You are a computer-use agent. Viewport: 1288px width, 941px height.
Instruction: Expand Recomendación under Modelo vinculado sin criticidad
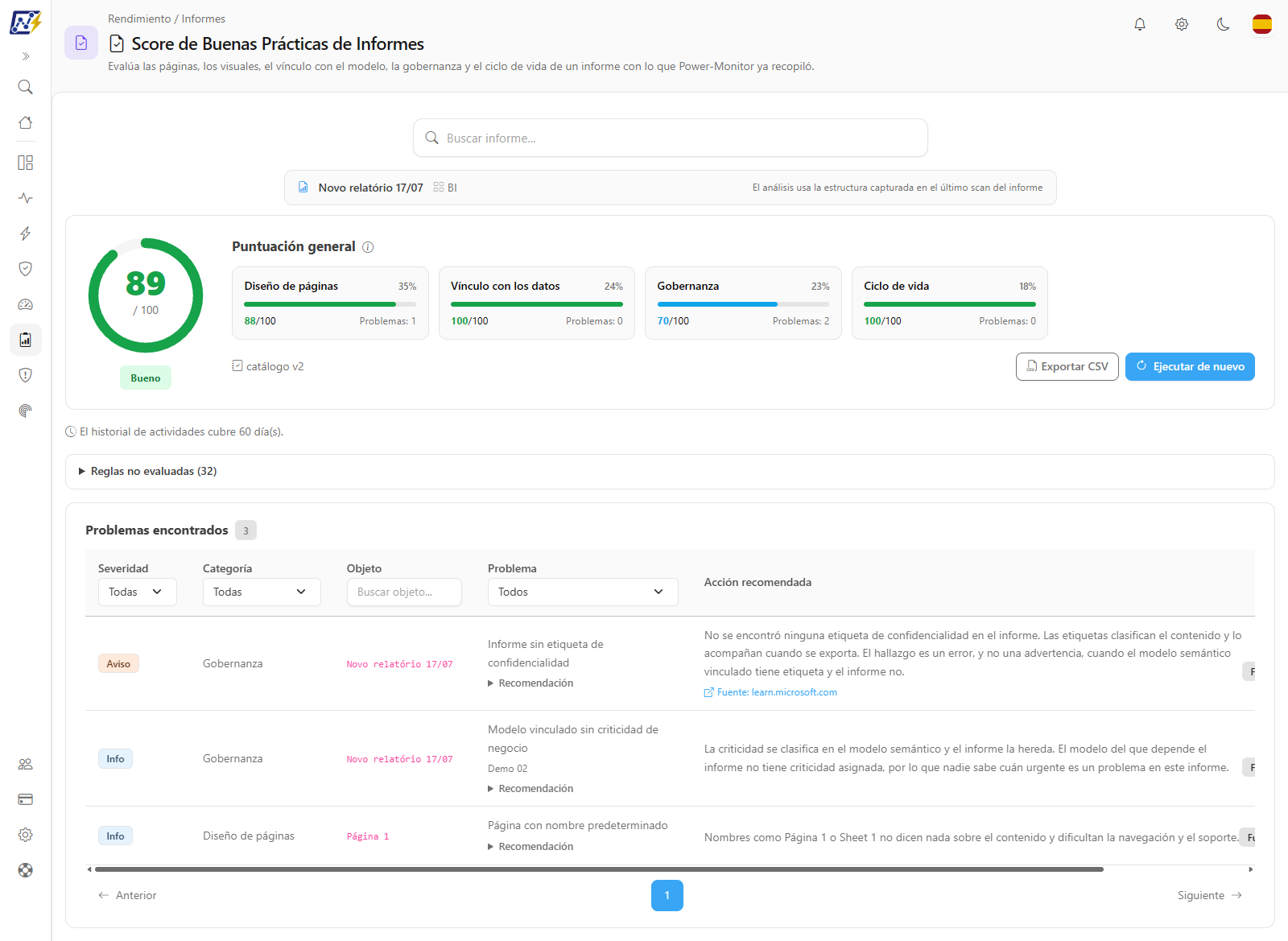(531, 789)
